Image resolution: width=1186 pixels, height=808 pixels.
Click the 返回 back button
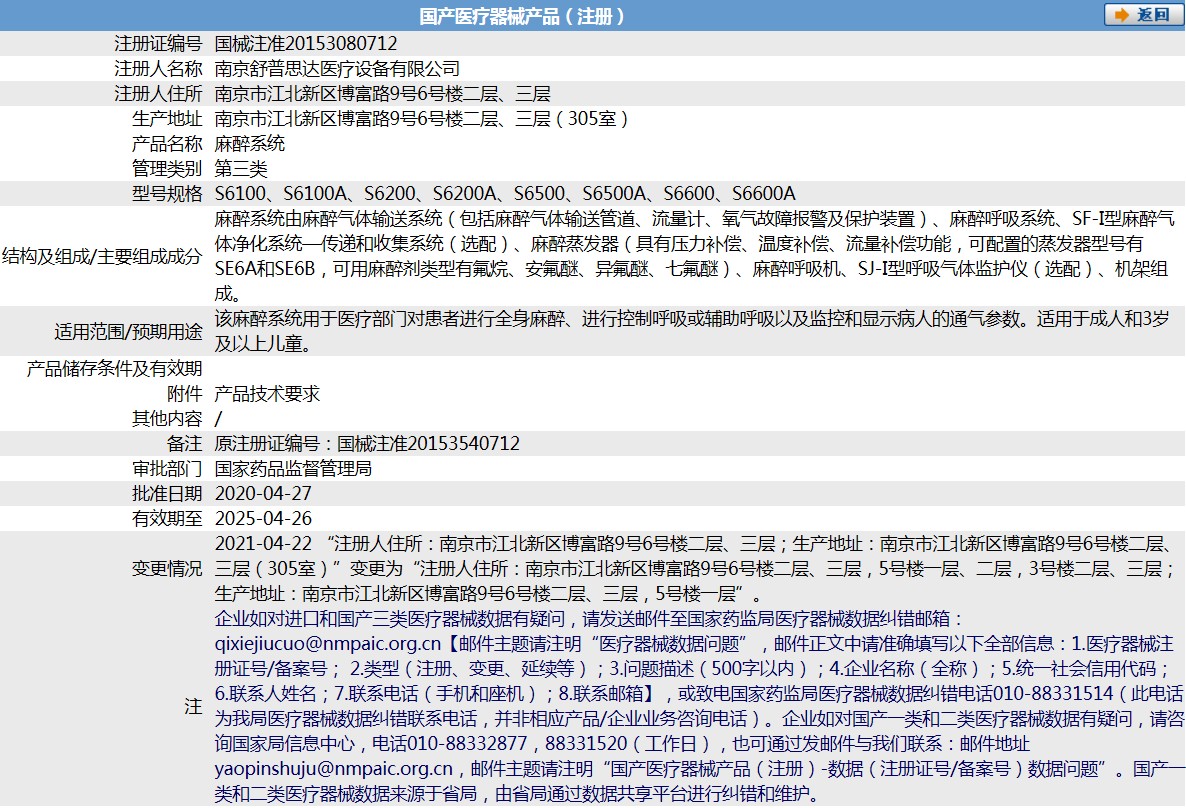point(1144,14)
